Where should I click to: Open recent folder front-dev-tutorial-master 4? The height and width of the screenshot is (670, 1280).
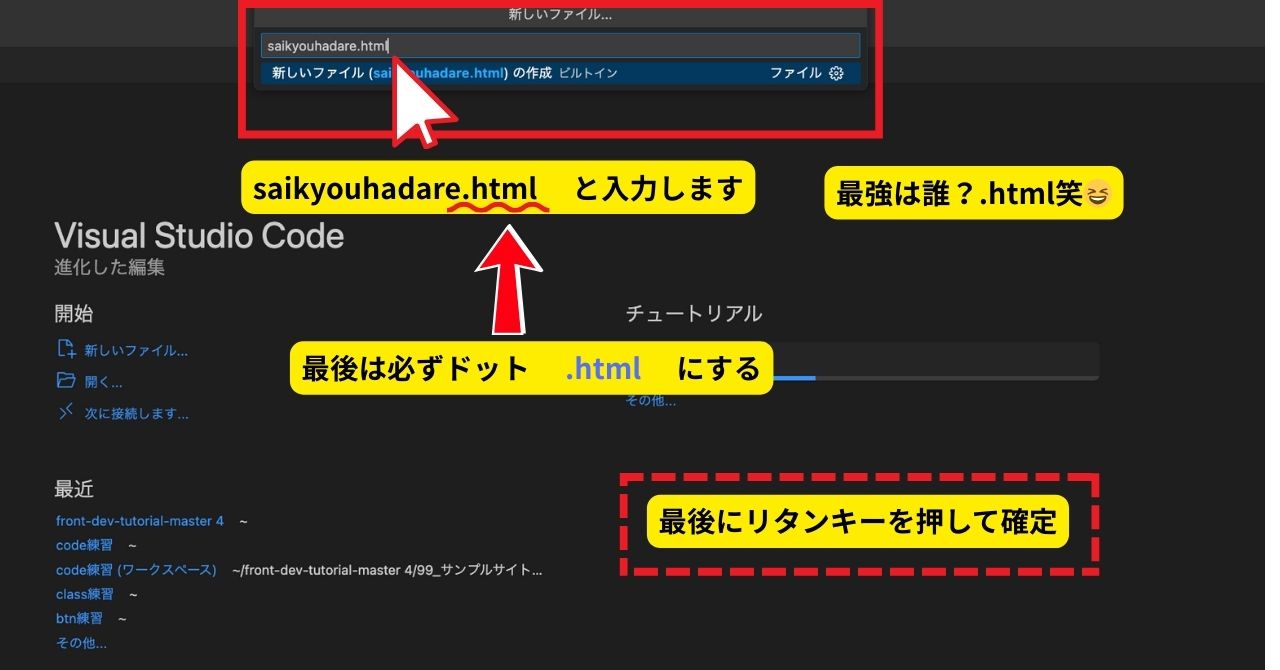(x=140, y=521)
